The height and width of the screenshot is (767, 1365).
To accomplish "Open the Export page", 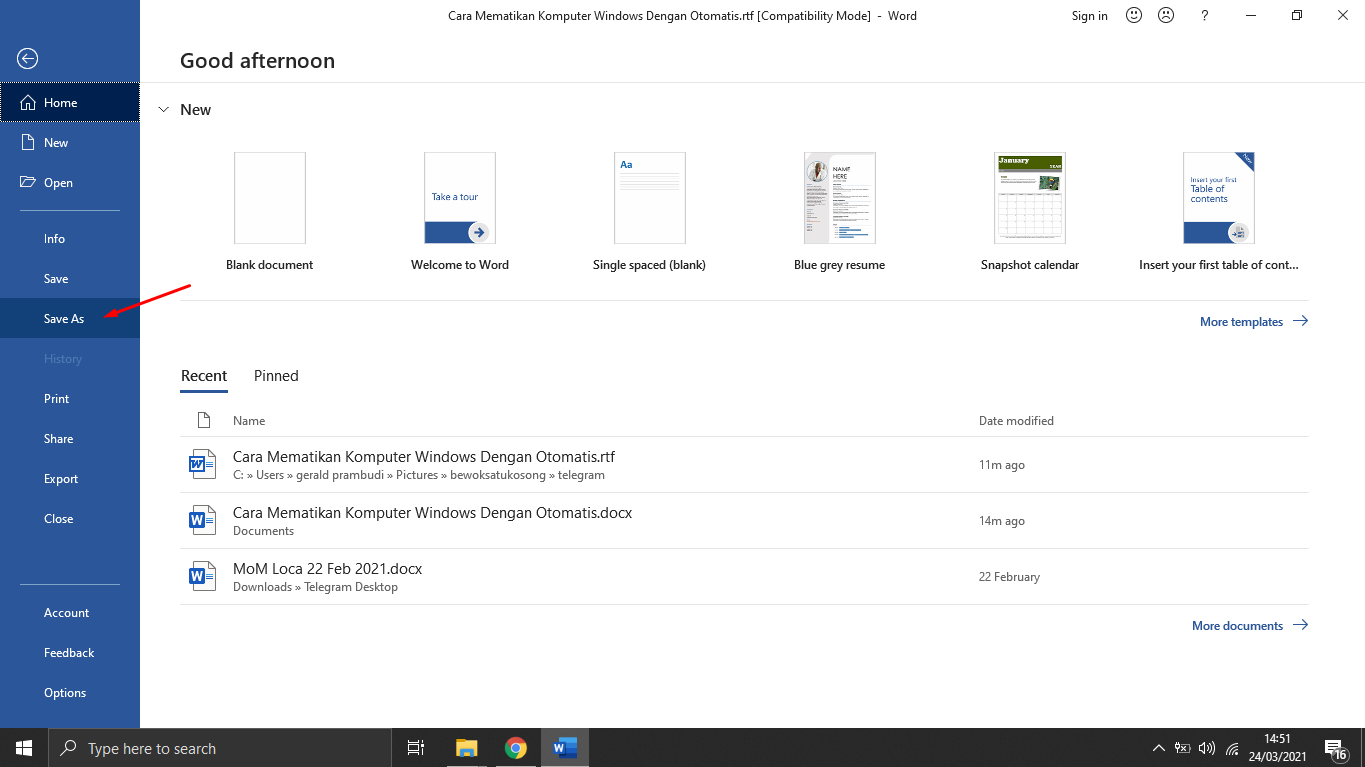I will [x=70, y=478].
